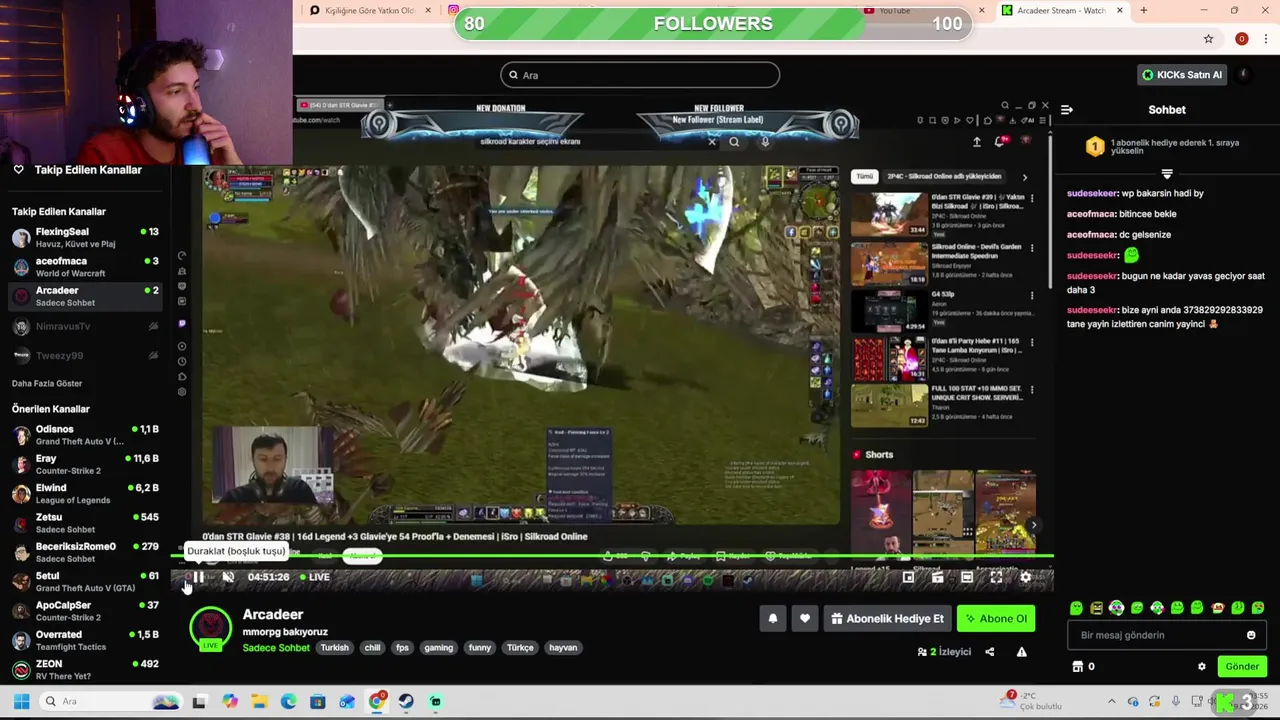Screen dimensions: 1280x720
Task: Share the stream via share icon
Action: pos(989,652)
